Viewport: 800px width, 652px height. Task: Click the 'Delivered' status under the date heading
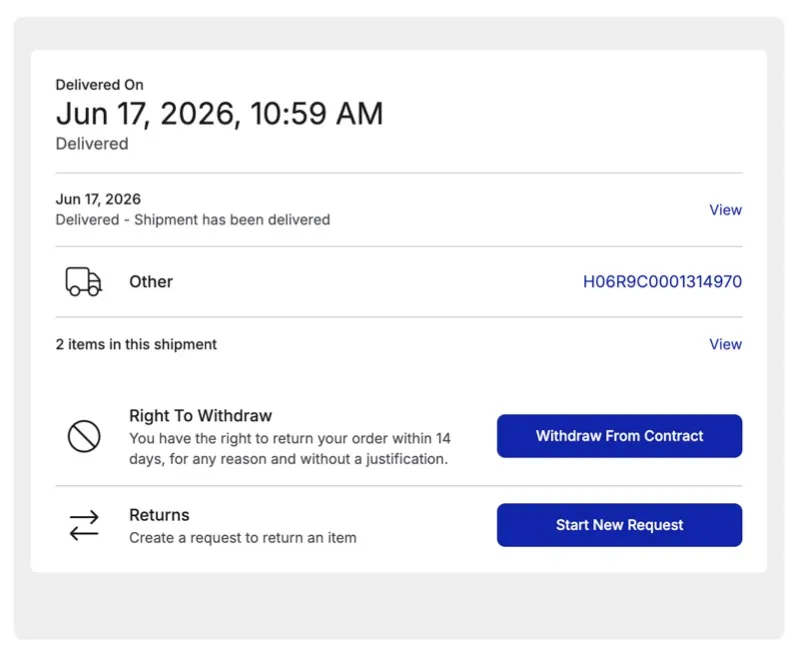(x=92, y=144)
